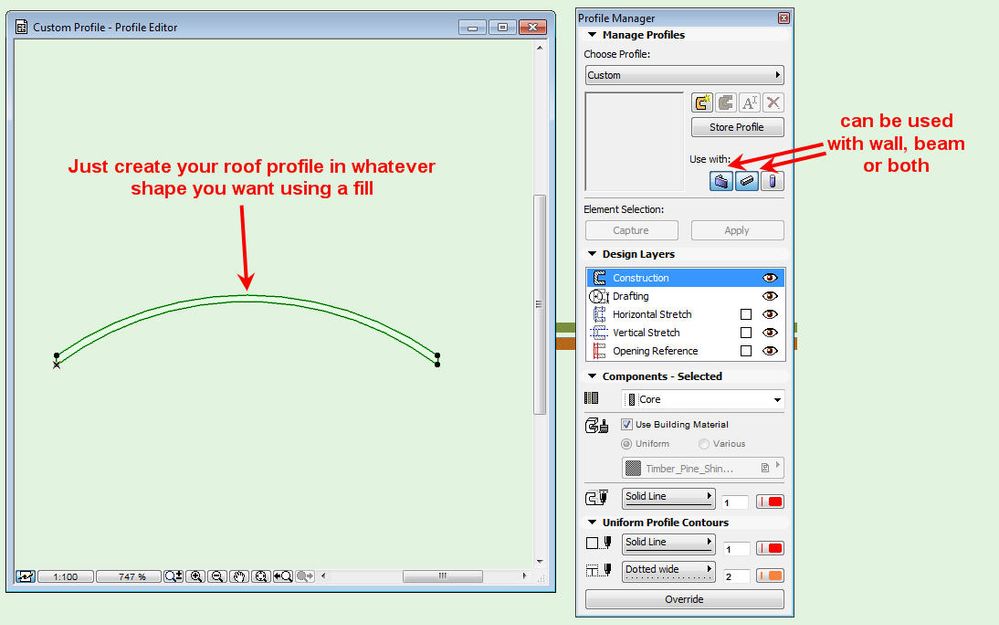Check the Opening Reference checkbox
Viewport: 999px width, 625px height.
tap(746, 351)
